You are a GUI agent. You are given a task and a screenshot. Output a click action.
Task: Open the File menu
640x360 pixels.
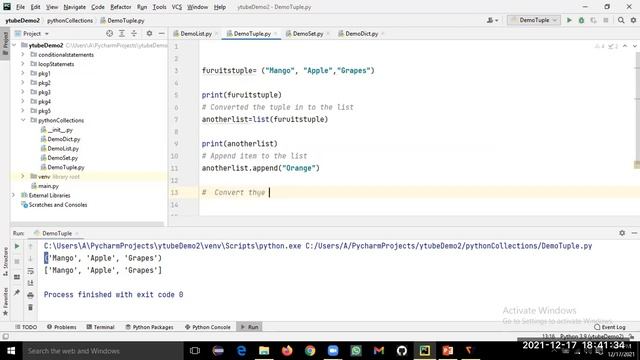pyautogui.click(x=20, y=7)
